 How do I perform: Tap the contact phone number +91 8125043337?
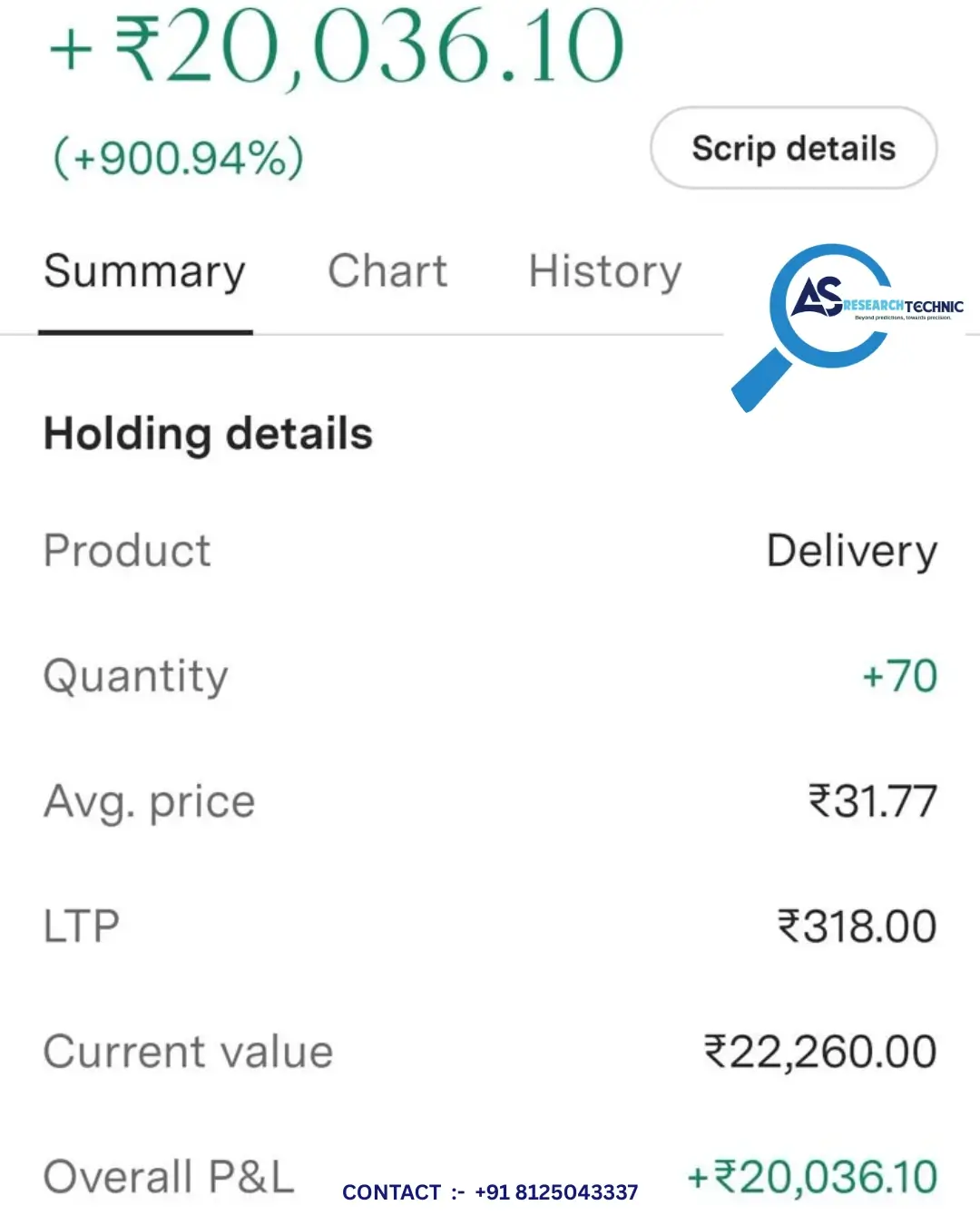[556, 1192]
